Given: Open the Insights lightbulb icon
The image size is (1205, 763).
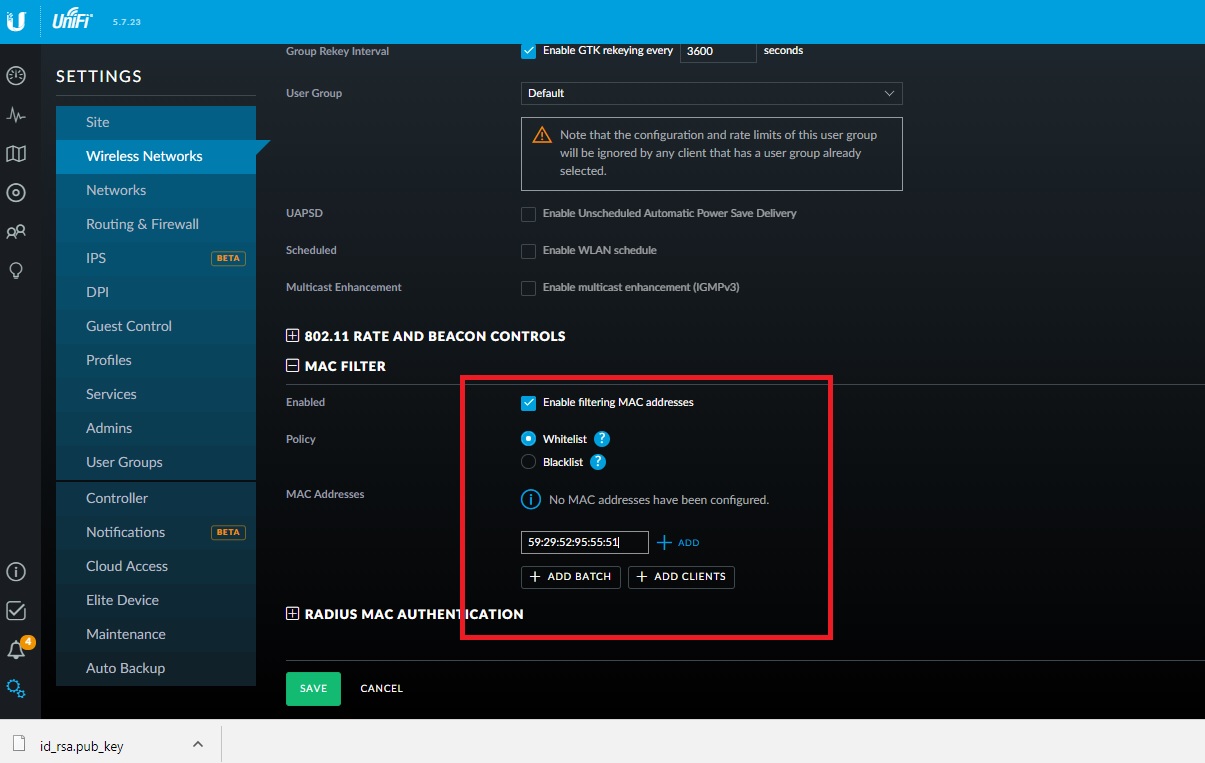Looking at the screenshot, I should (16, 271).
